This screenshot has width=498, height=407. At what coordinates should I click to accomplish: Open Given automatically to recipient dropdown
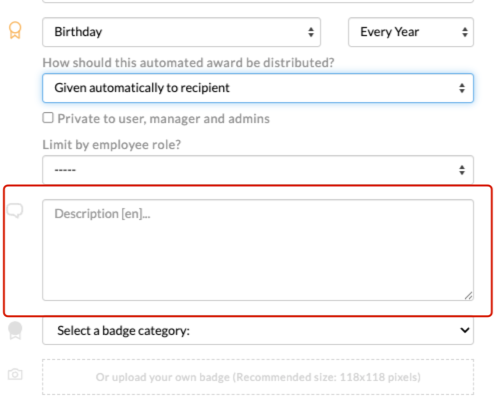coord(258,88)
